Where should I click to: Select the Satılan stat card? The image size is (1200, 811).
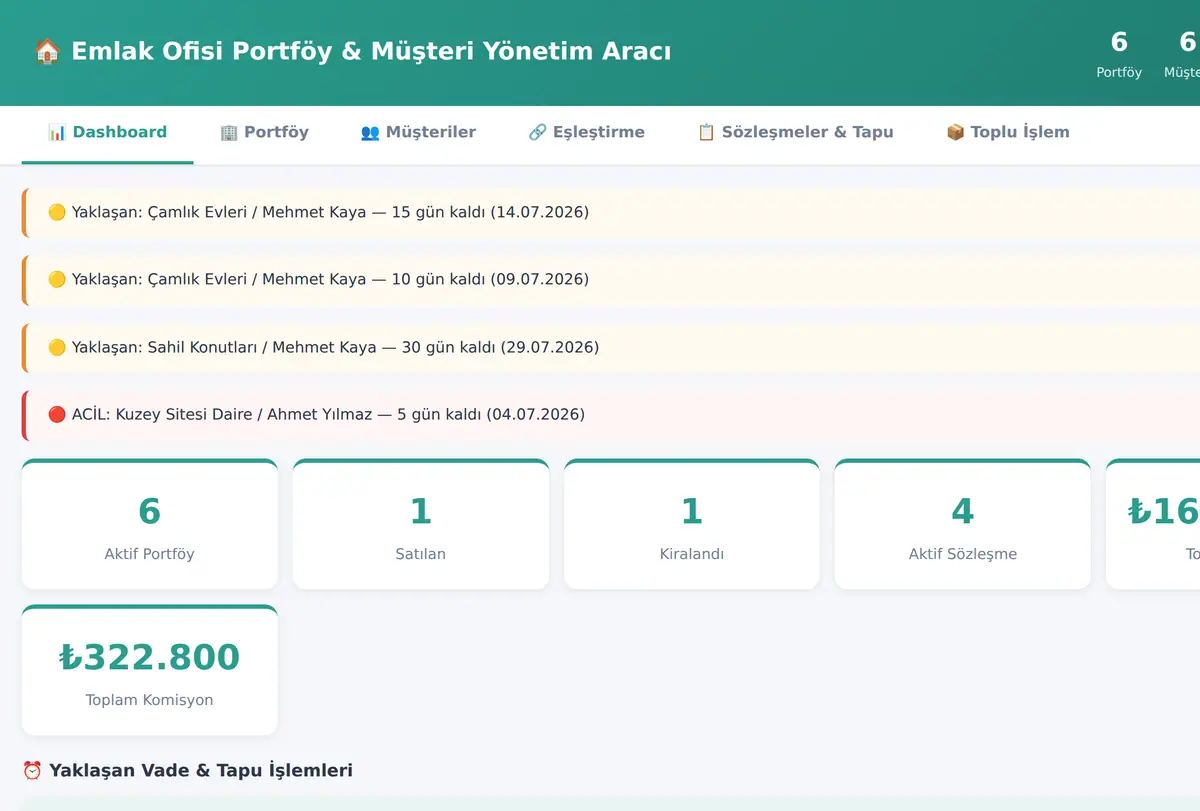point(420,524)
